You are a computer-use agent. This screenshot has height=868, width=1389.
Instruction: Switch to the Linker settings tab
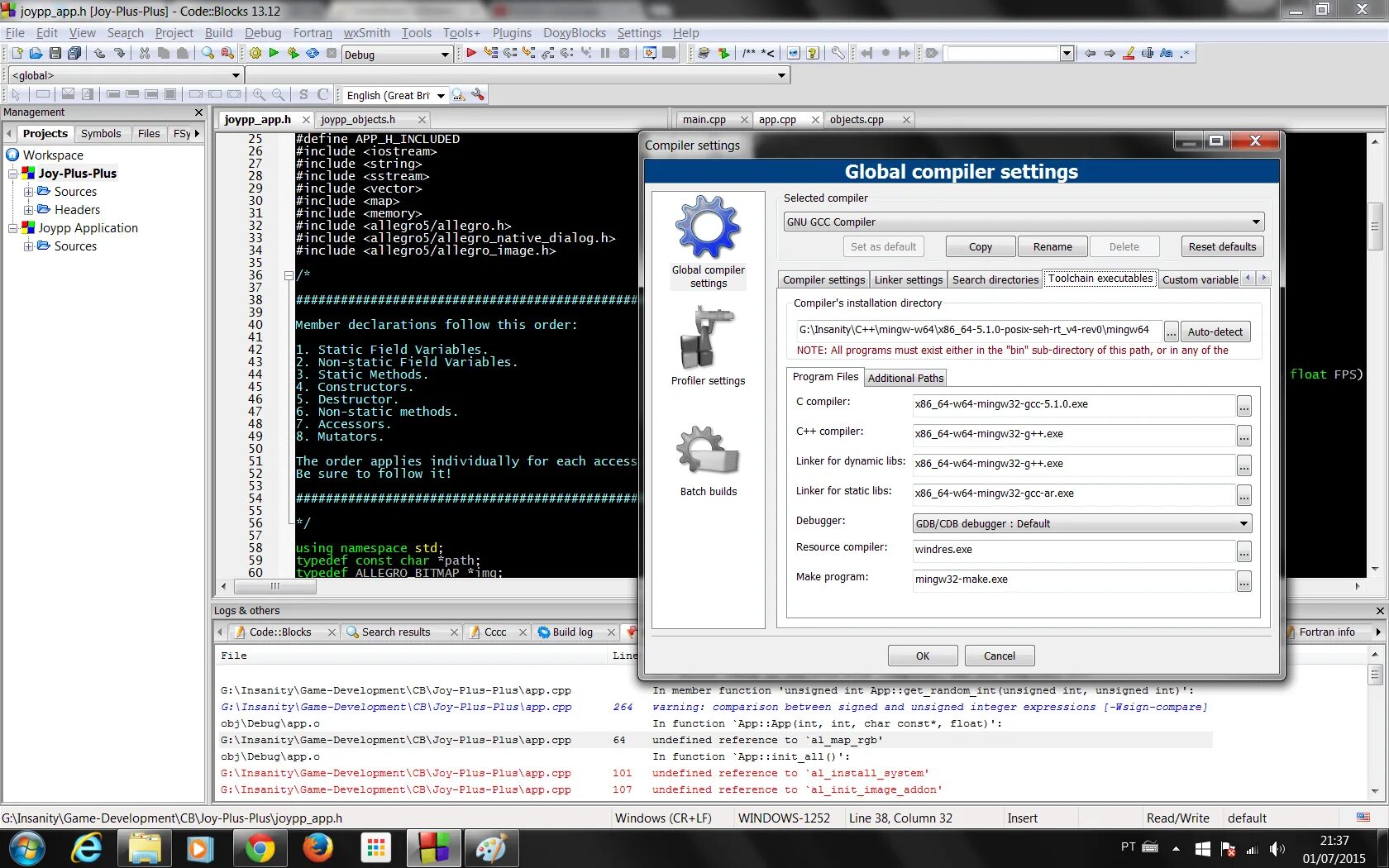coord(908,280)
